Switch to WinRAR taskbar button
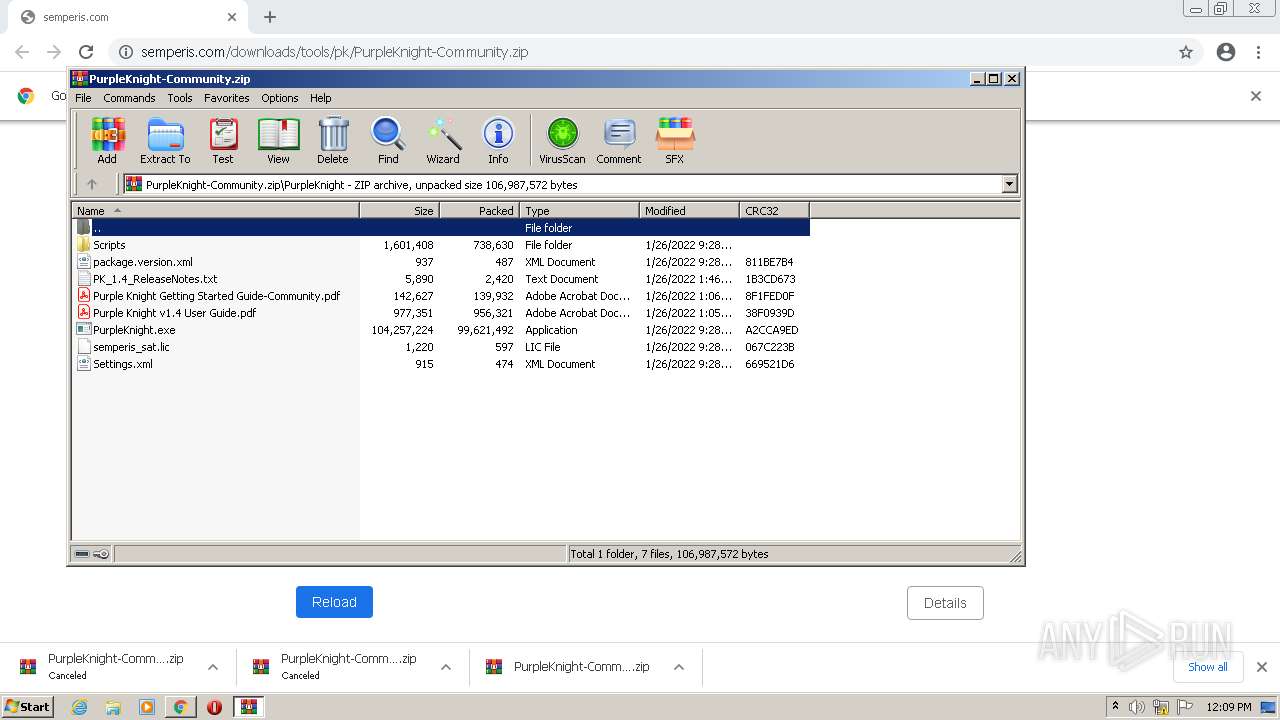This screenshot has height=720, width=1280. (248, 707)
